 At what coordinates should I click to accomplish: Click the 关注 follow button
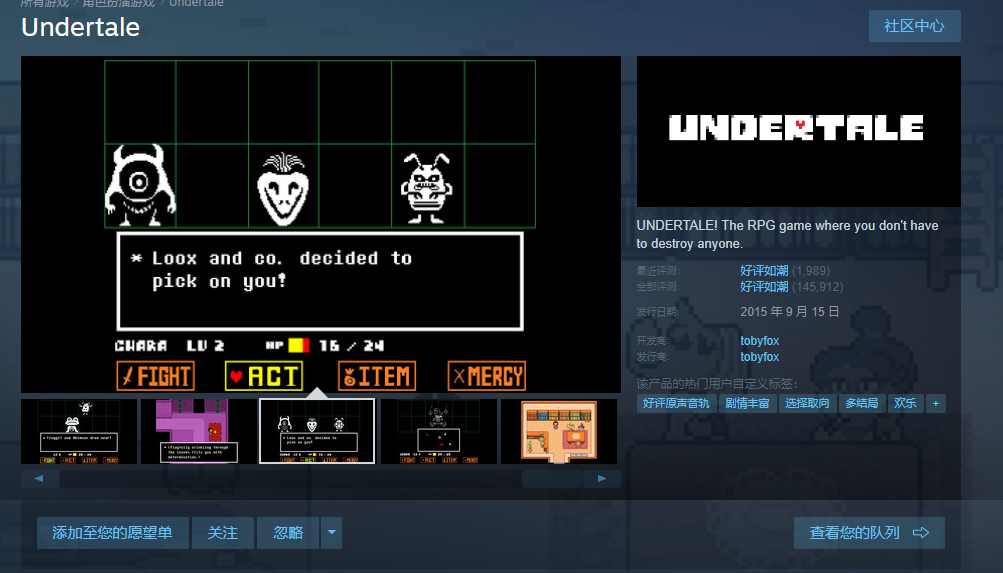[223, 533]
